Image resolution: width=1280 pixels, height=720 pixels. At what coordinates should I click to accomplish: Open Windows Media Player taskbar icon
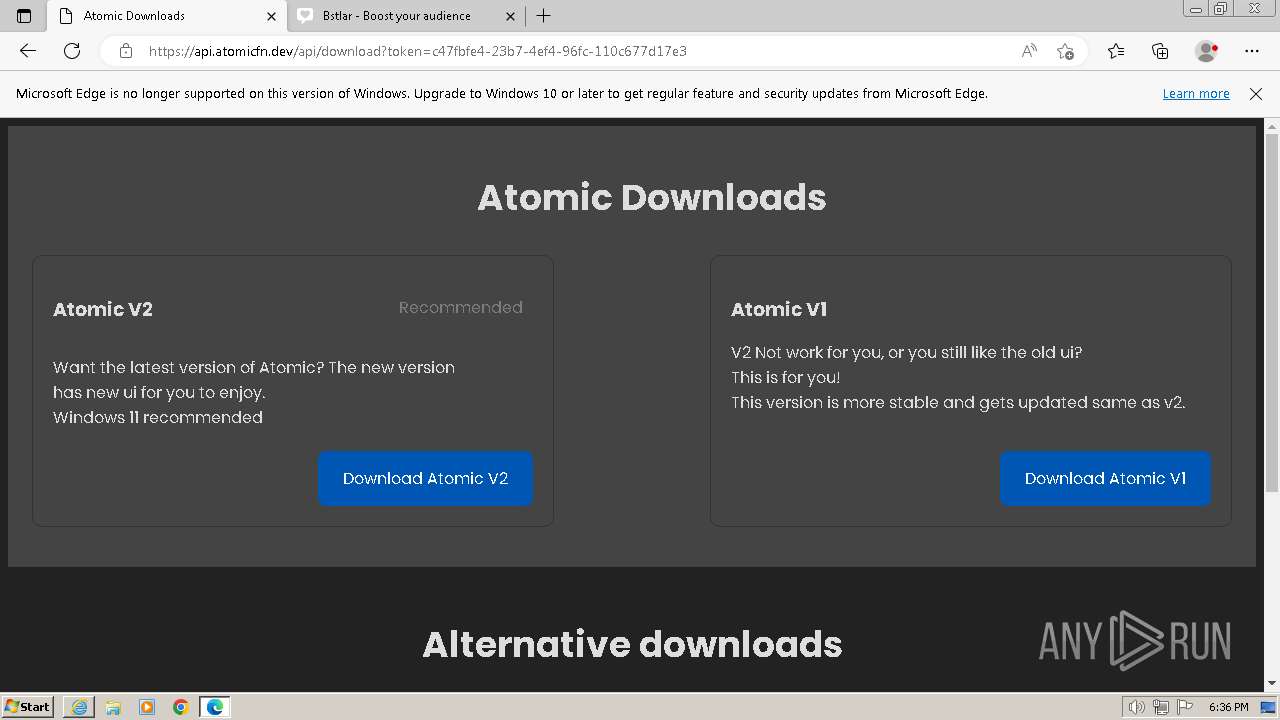147,707
